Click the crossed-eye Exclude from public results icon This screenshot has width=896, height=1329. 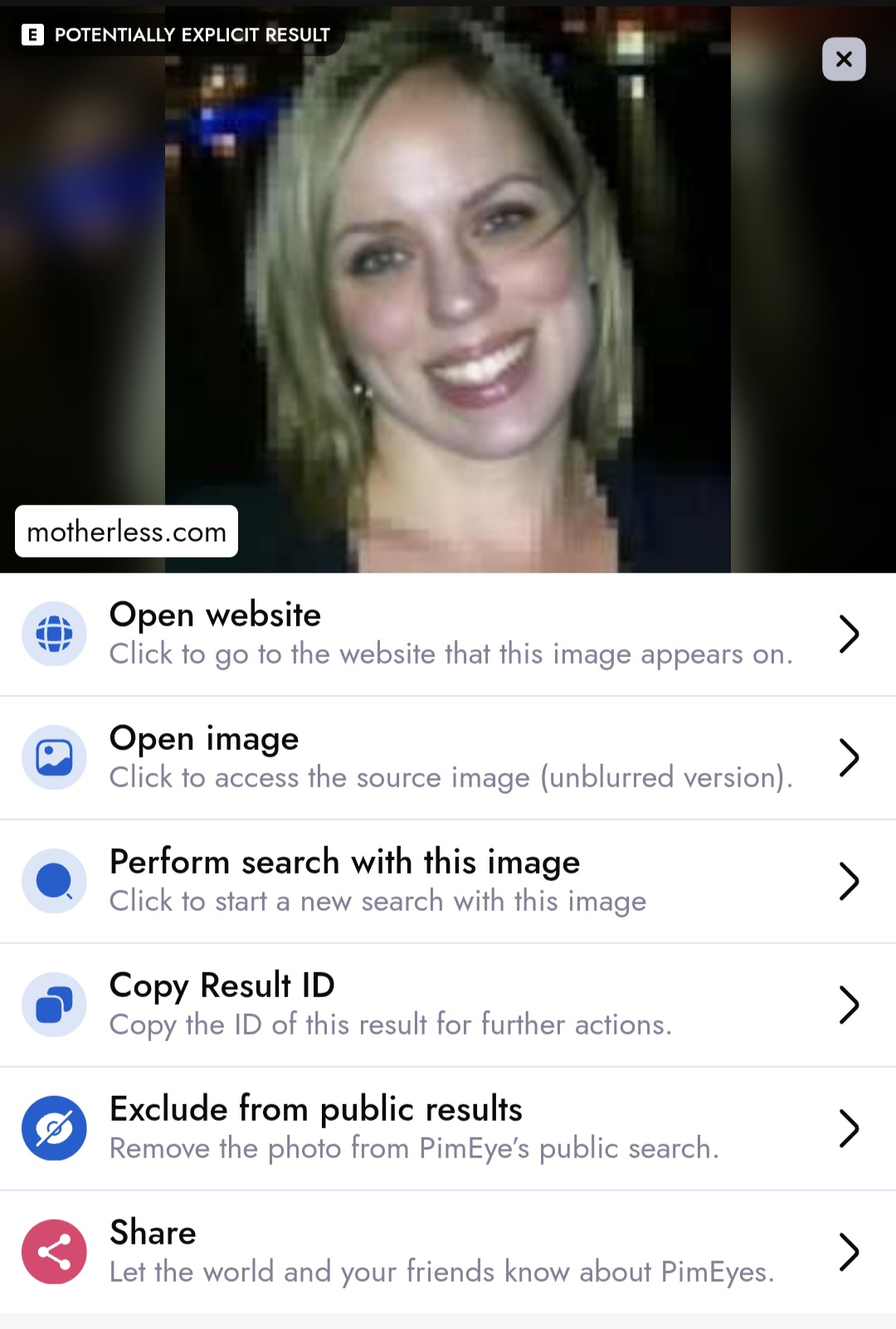click(x=54, y=1128)
